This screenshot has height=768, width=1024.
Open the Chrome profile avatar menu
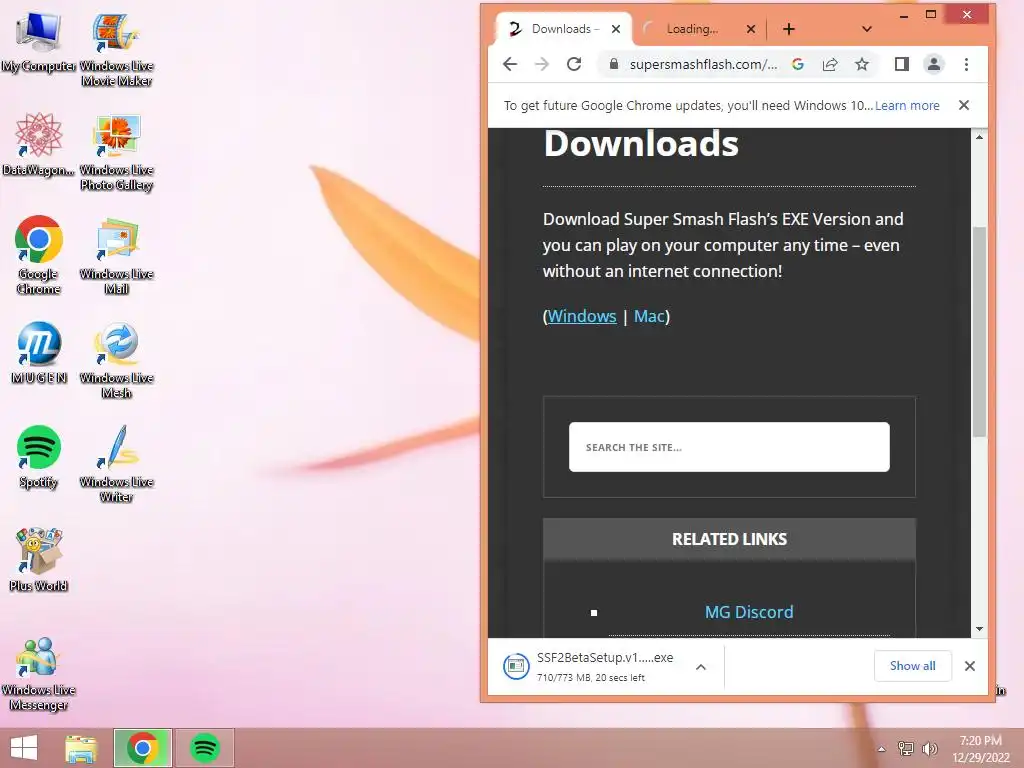click(934, 64)
